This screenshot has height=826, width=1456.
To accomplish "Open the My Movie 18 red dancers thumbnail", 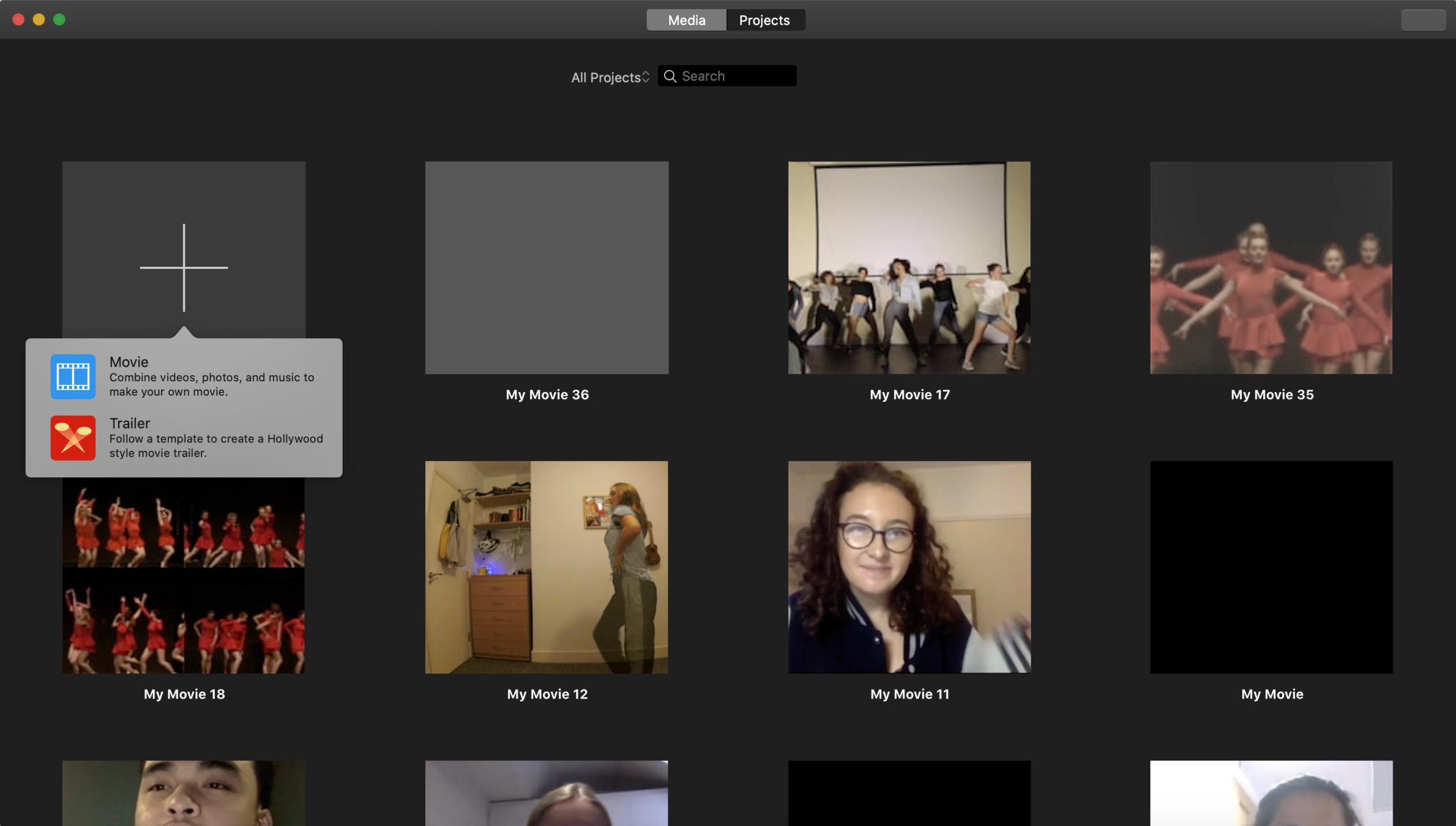I will pos(184,575).
